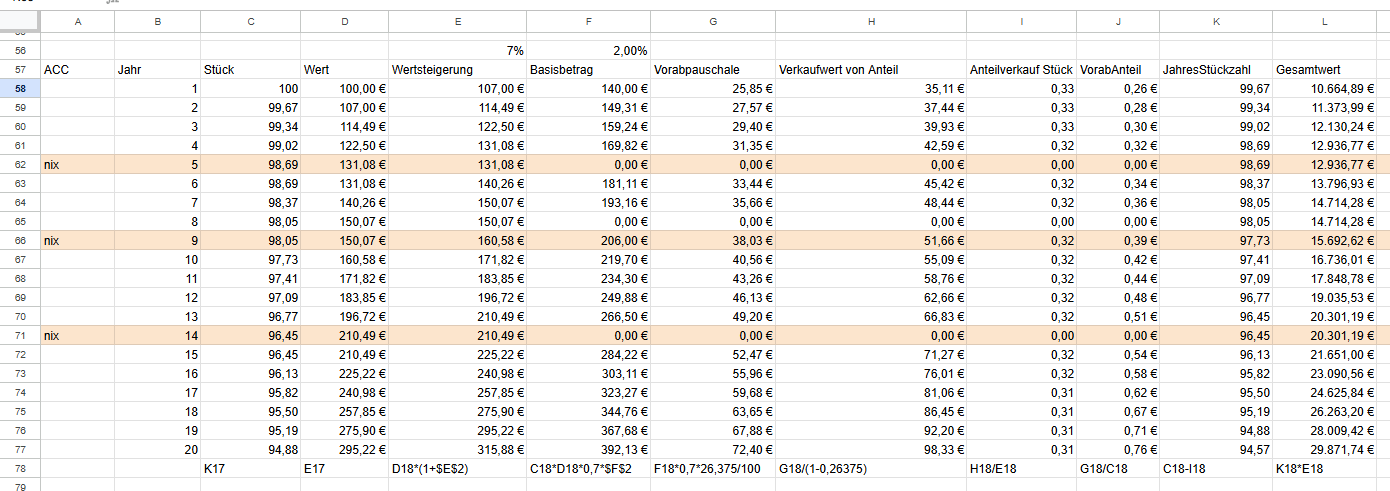Click formula text 'C18*D18*0,7*$F$2'
The height and width of the screenshot is (491, 1390).
coord(582,469)
